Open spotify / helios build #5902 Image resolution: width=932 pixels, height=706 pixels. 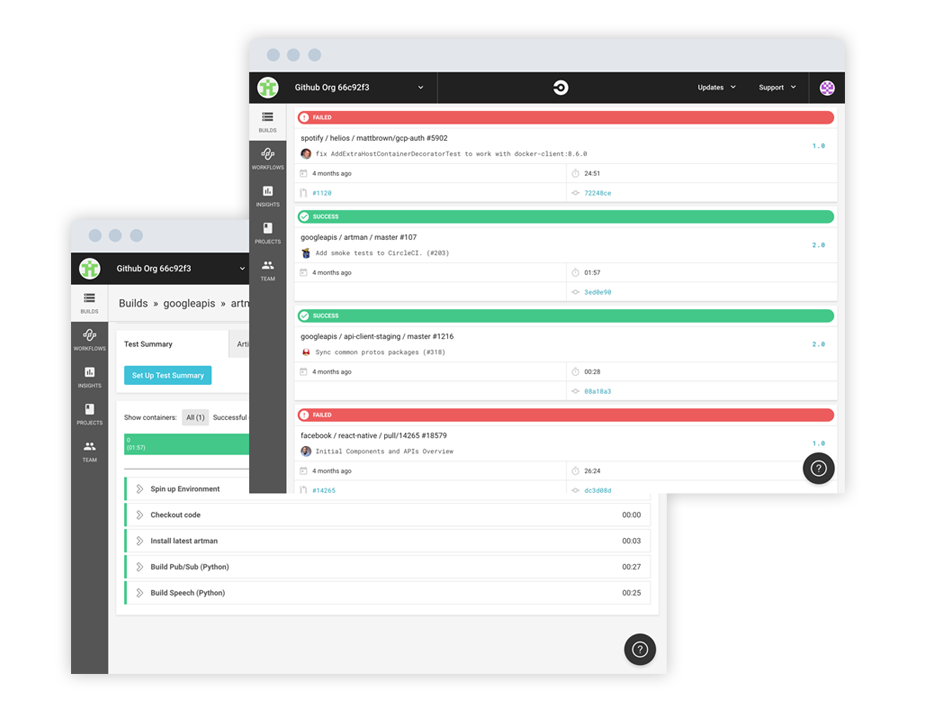point(374,138)
